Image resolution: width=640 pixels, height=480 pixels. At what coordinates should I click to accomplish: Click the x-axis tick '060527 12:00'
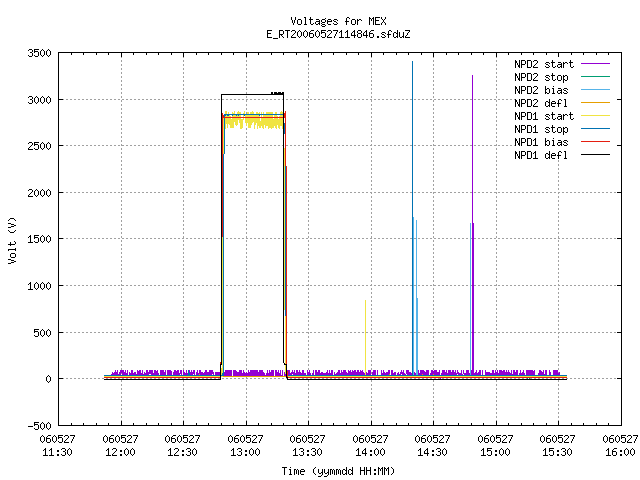pyautogui.click(x=120, y=446)
